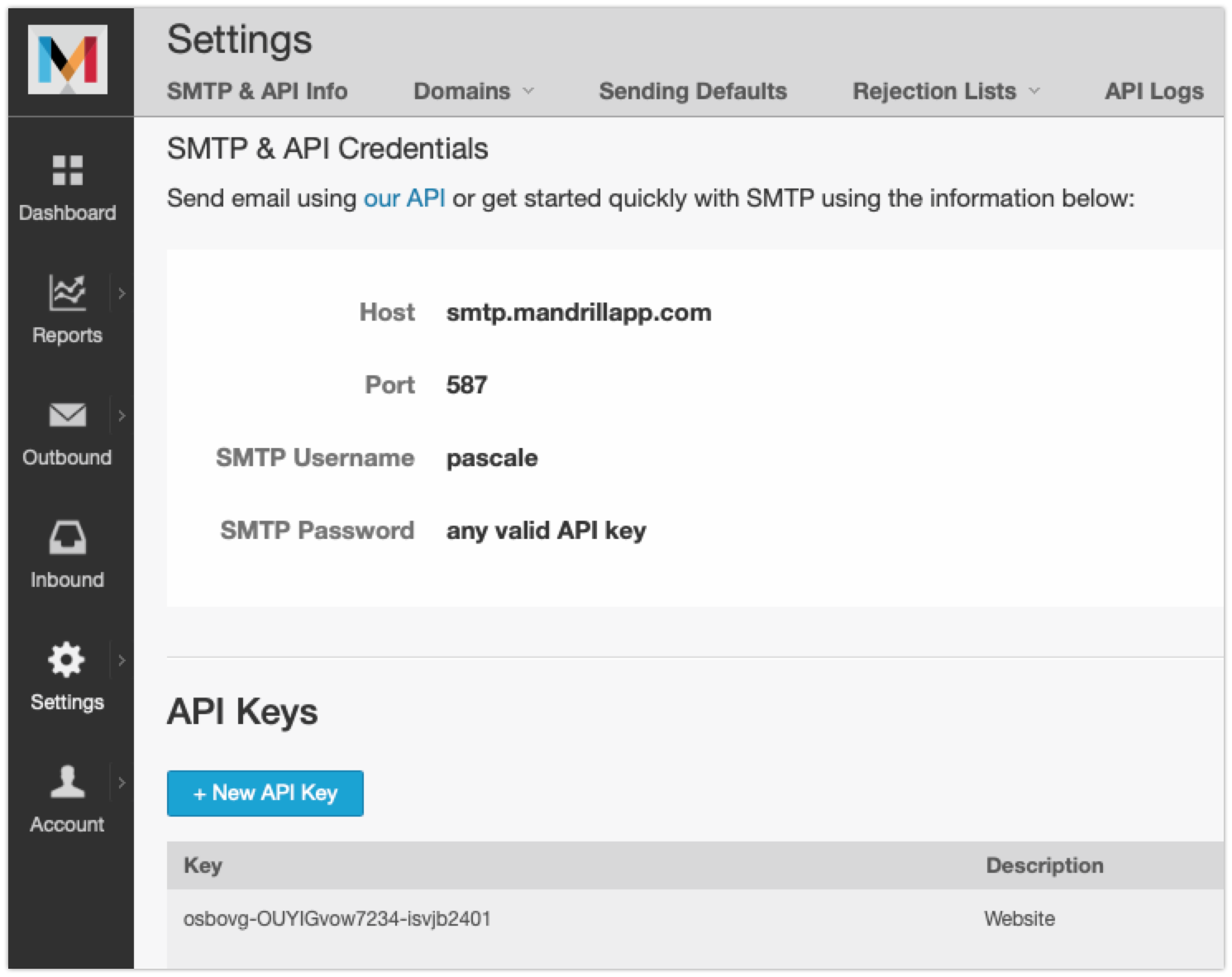
Task: Expand the Settings sidebar submenu arrow
Action: (122, 660)
